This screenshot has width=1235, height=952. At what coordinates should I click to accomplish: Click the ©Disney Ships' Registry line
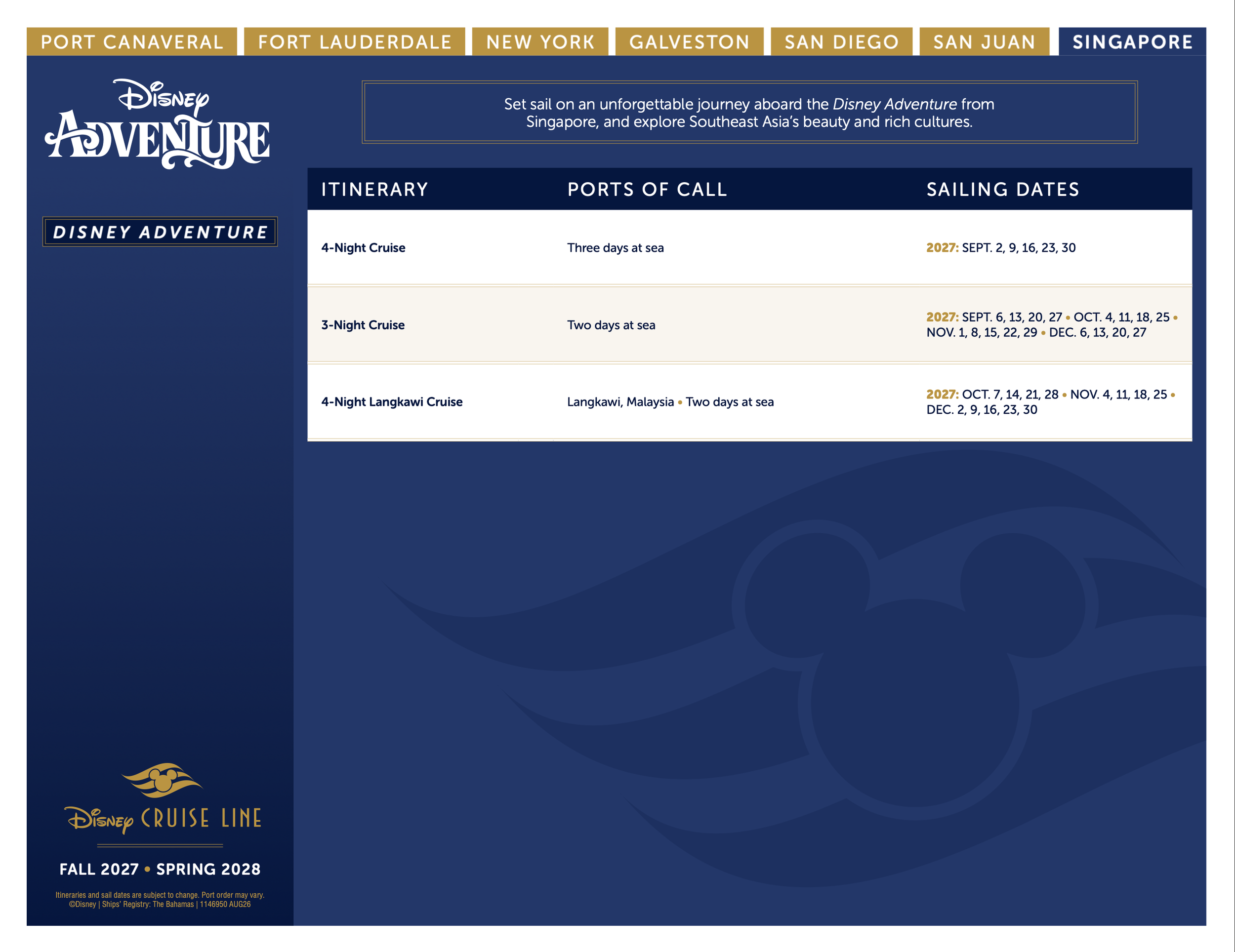click(x=160, y=904)
